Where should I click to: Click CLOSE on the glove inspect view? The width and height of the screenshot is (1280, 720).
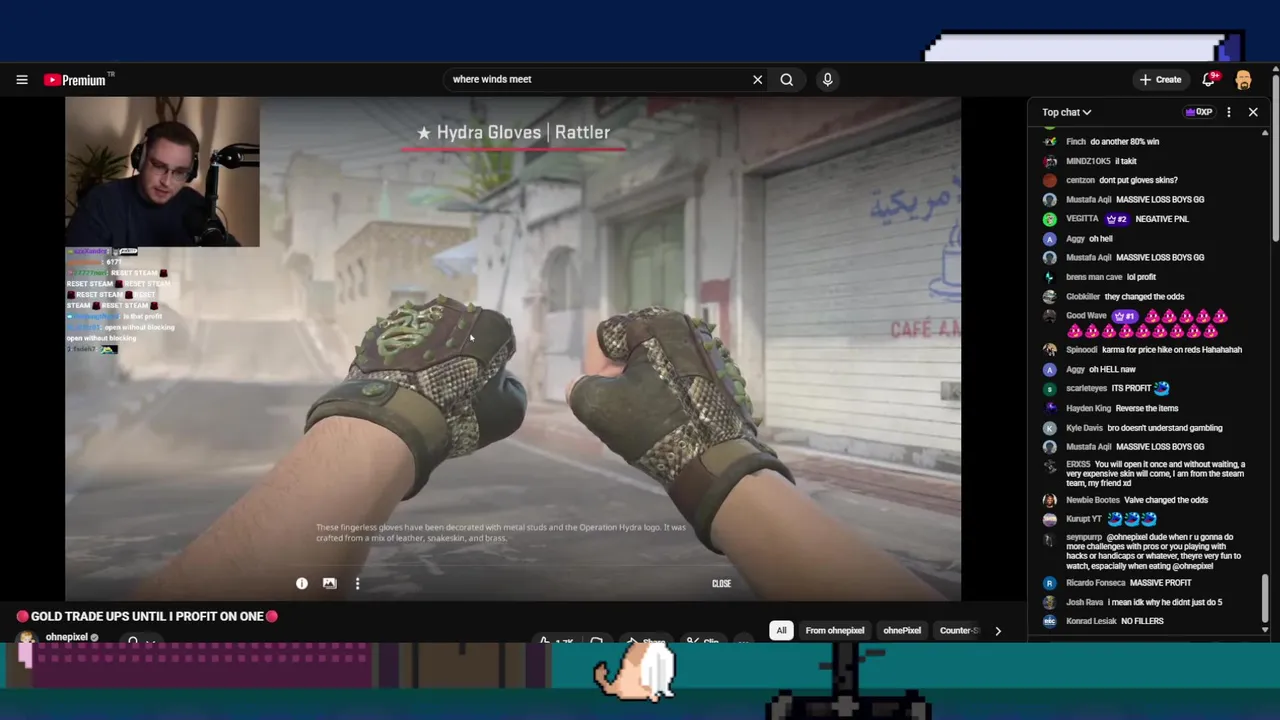[x=721, y=584]
